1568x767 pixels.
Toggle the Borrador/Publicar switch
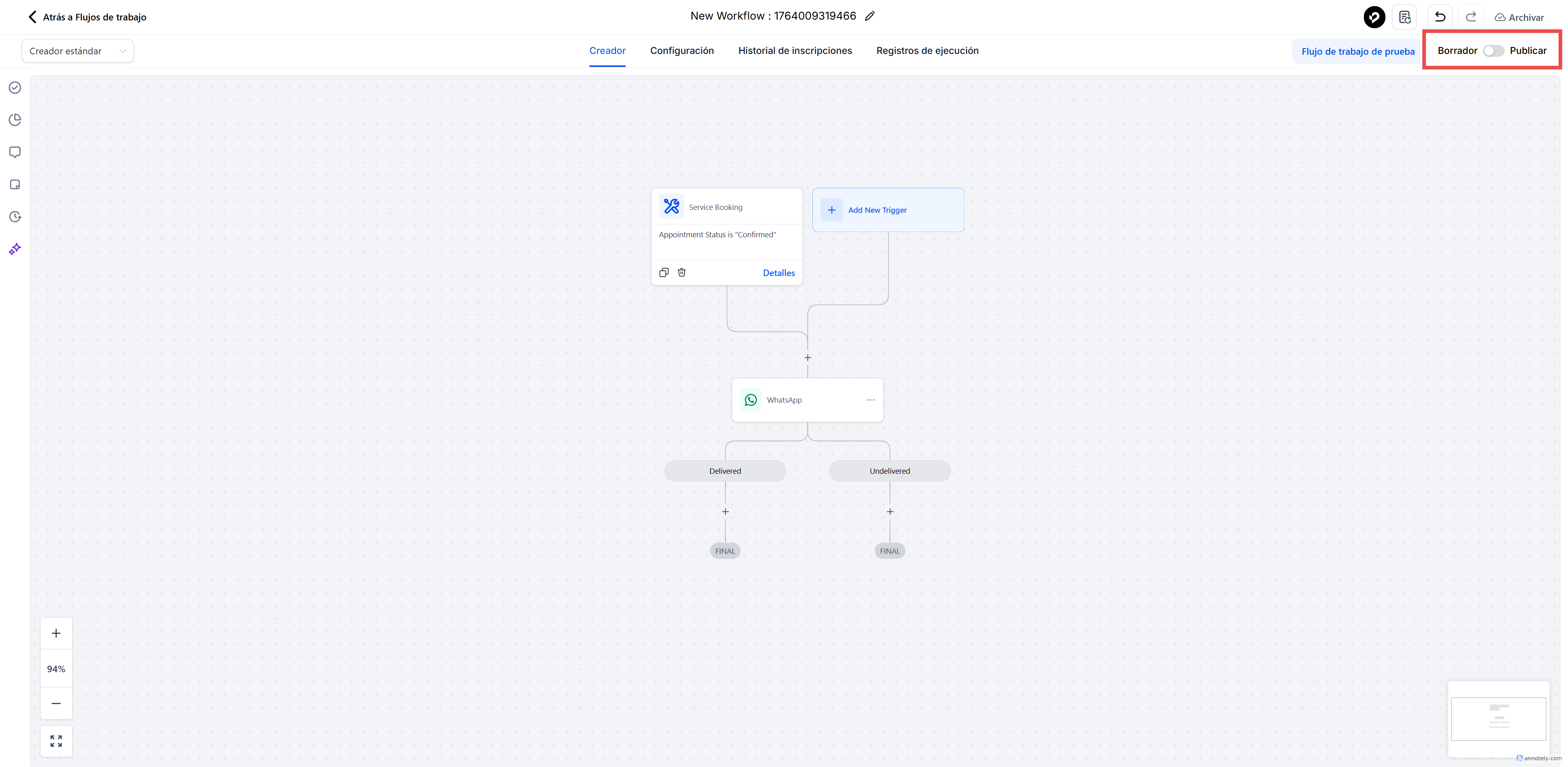click(x=1493, y=51)
